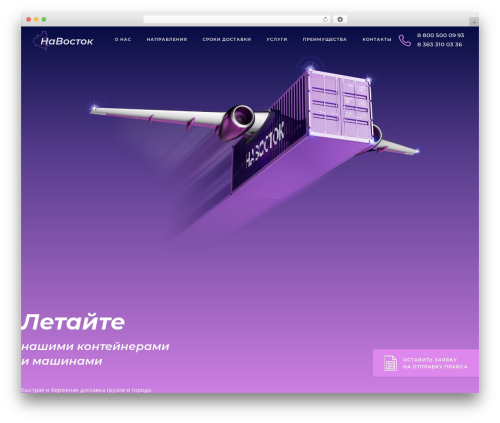This screenshot has width=500, height=423.
Task: Click the circular icon next to address bar
Action: pyautogui.click(x=340, y=19)
